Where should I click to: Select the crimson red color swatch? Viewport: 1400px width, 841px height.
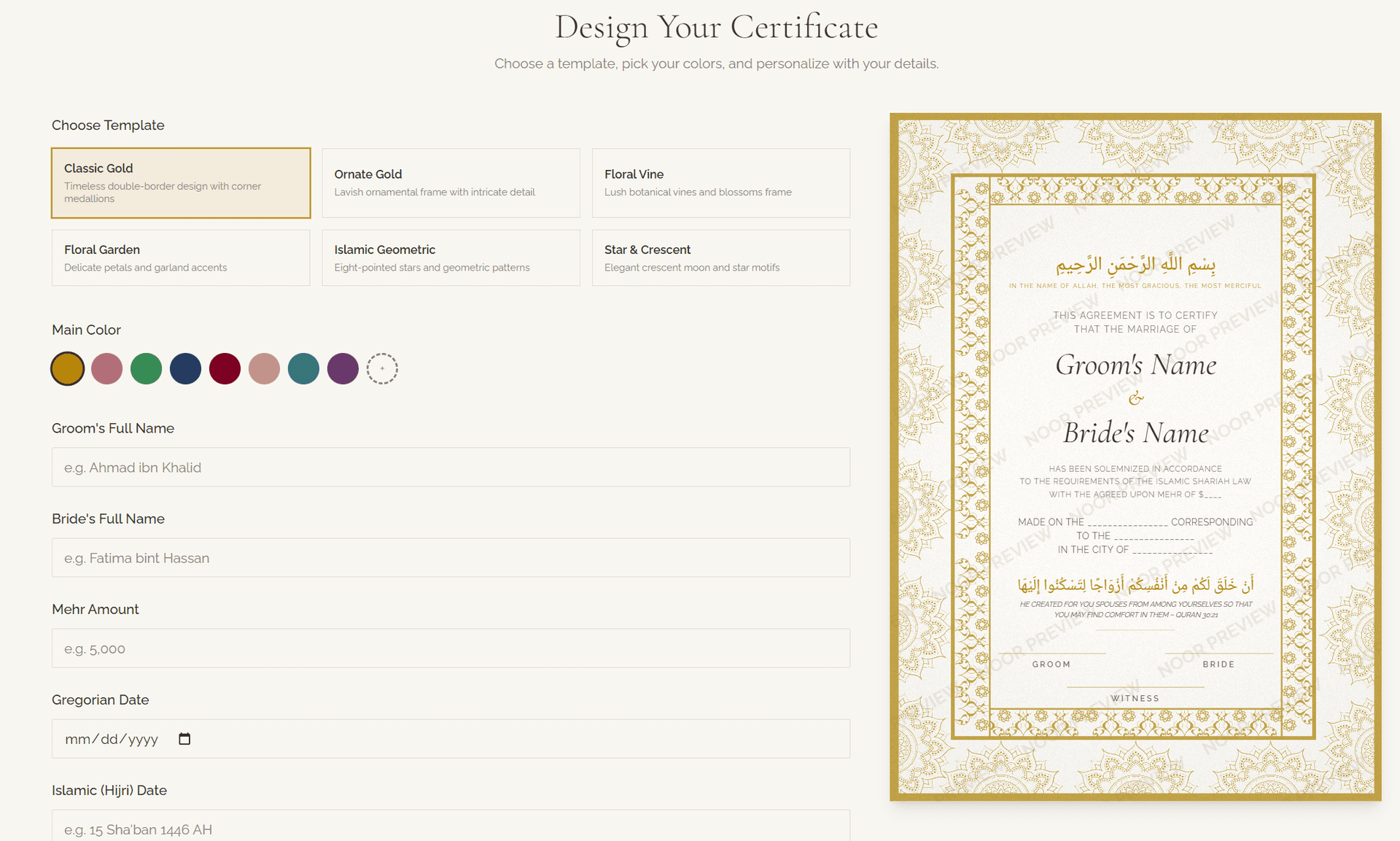tap(225, 368)
